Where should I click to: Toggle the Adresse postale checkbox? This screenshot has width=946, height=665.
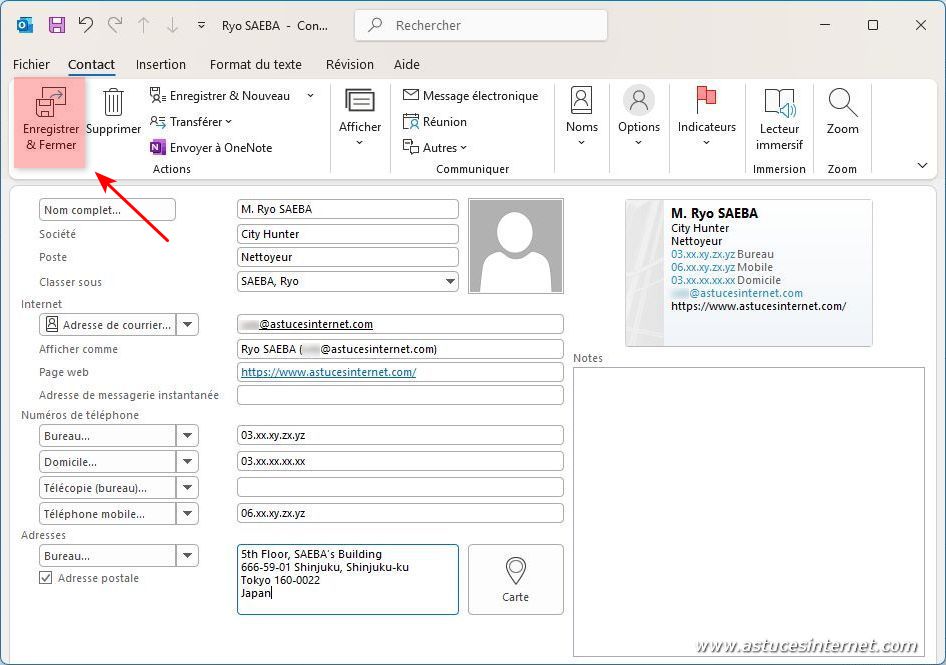pyautogui.click(x=46, y=578)
